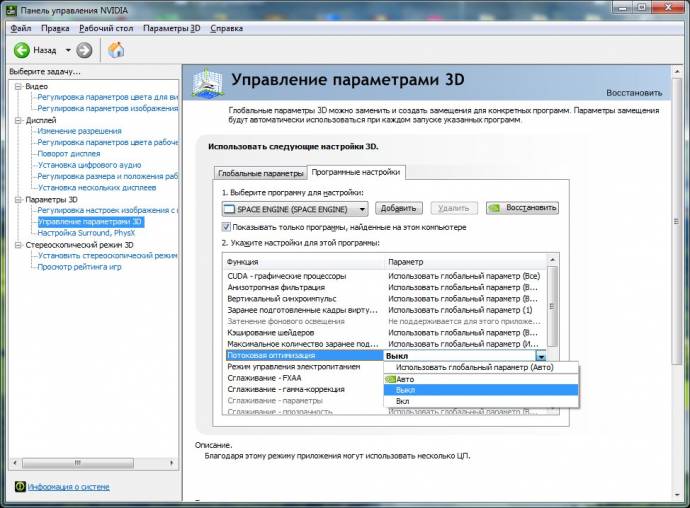The image size is (690, 508).
Task: Select Потоковая оптимизация row
Action: [305, 355]
